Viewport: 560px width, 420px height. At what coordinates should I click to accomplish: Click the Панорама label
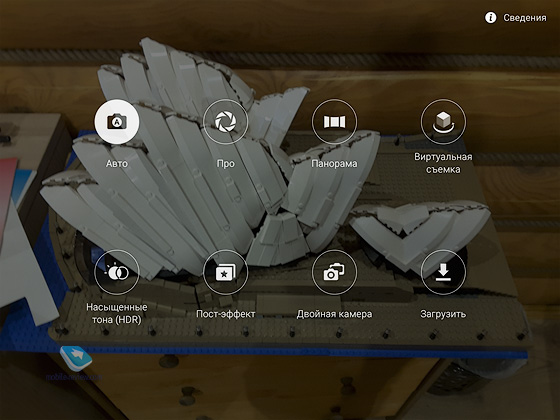[334, 164]
